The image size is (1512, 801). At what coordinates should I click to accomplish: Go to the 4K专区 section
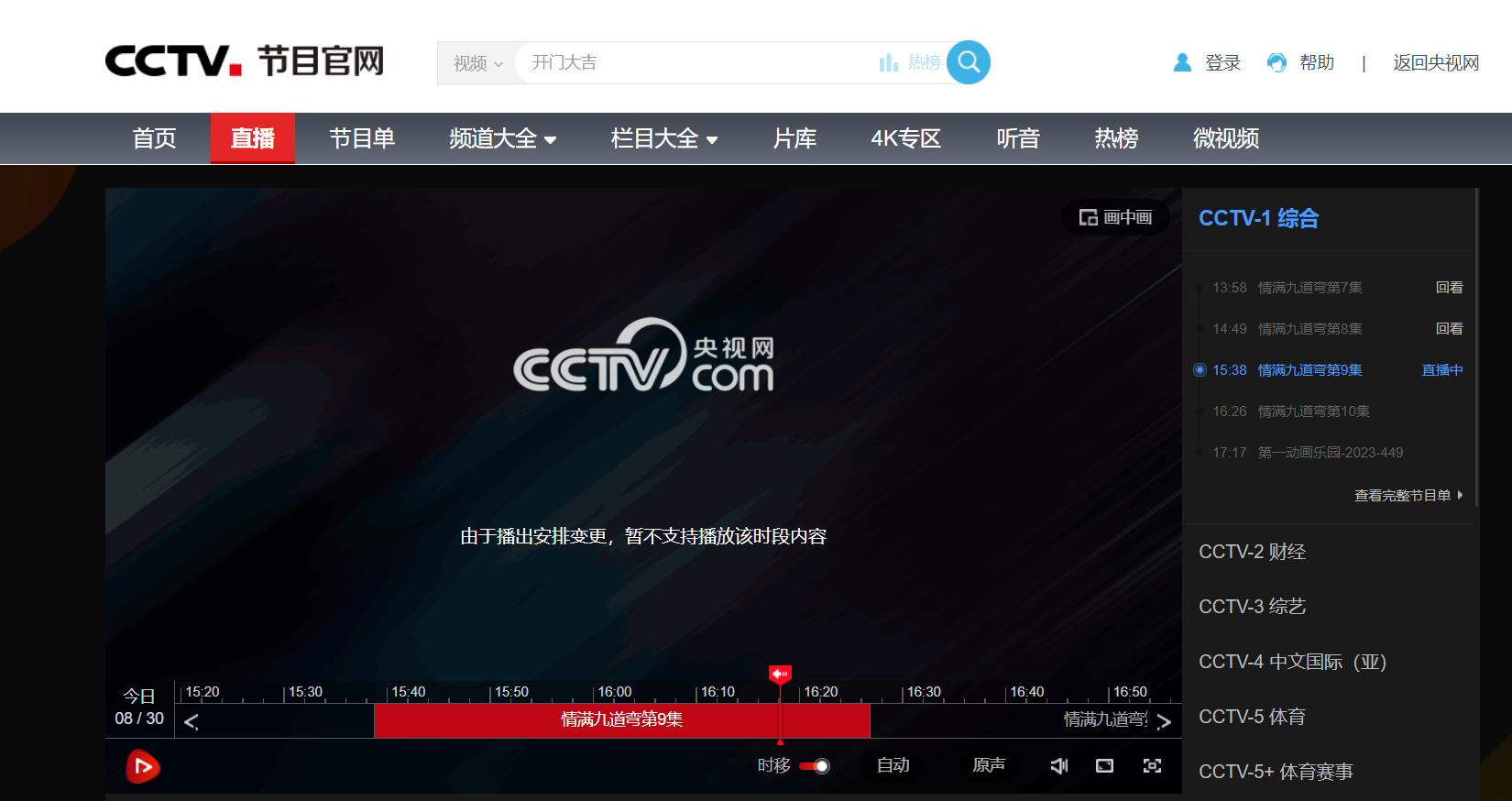[x=905, y=138]
